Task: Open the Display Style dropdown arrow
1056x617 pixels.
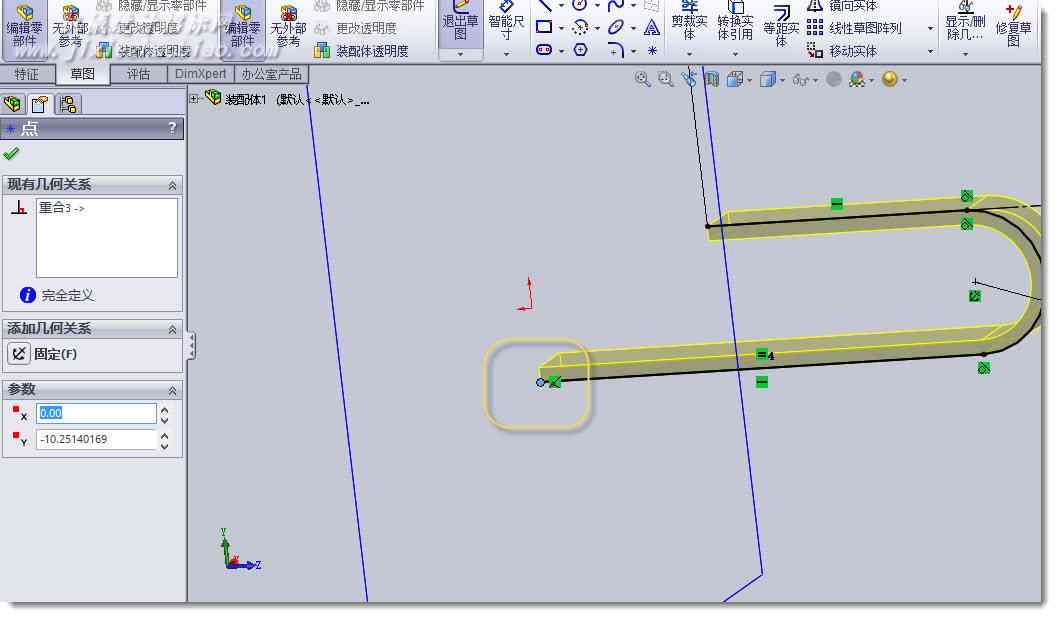Action: (x=782, y=80)
